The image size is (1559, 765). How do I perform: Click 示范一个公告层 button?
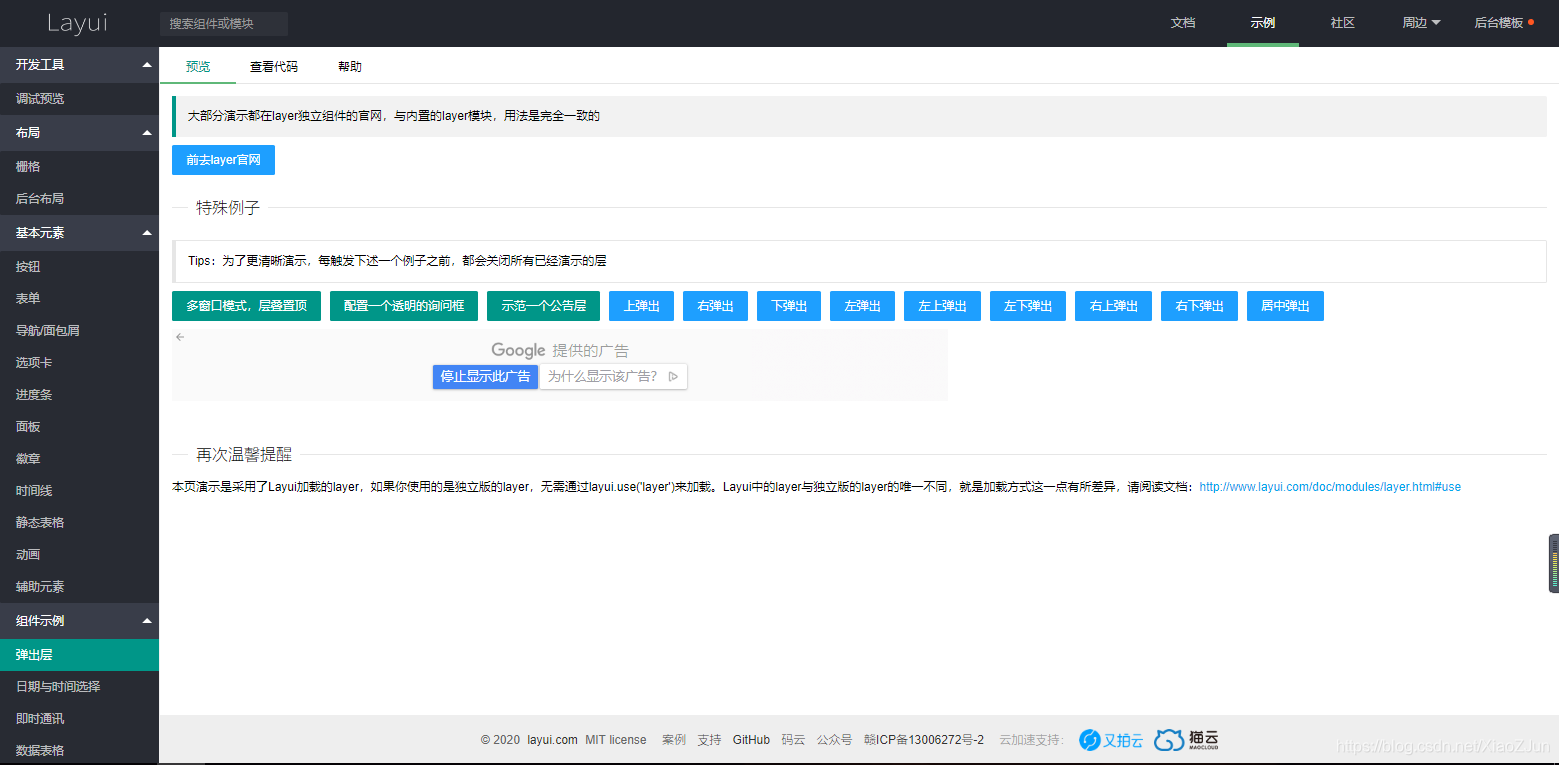coord(544,306)
